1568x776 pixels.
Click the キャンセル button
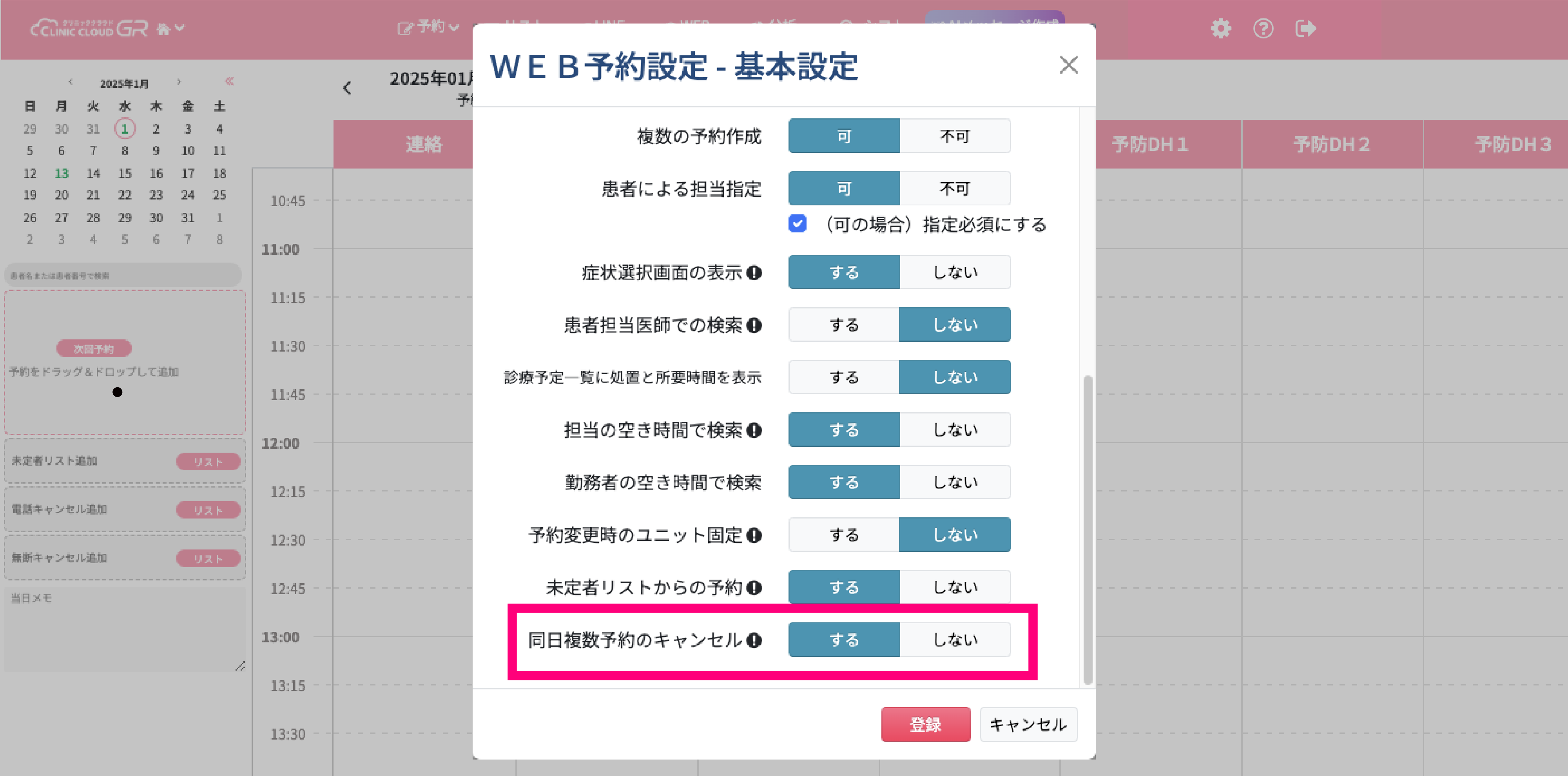pos(1028,724)
